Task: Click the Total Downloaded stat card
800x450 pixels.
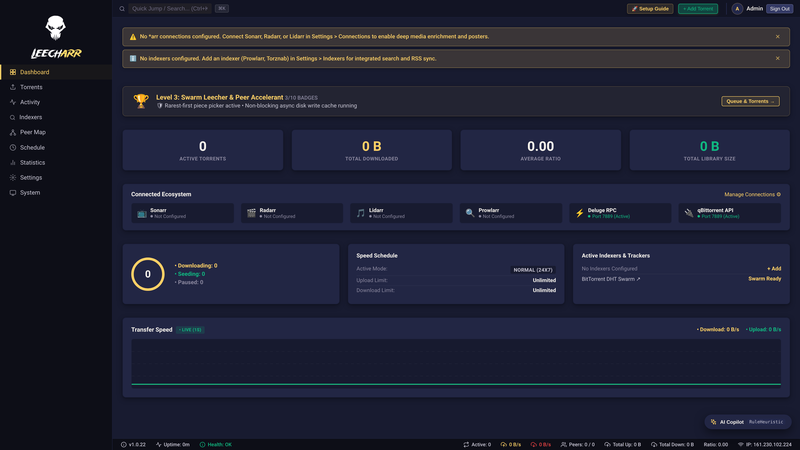Action: (371, 150)
